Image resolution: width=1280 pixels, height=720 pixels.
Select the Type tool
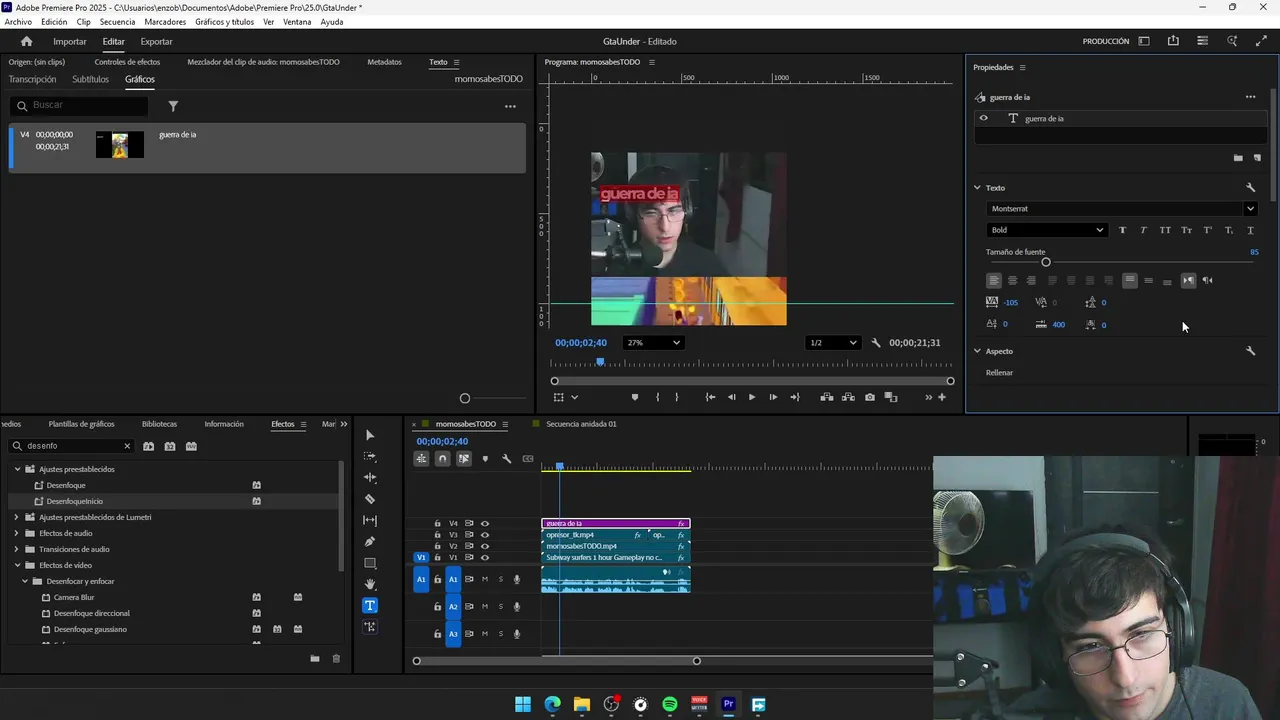point(370,605)
